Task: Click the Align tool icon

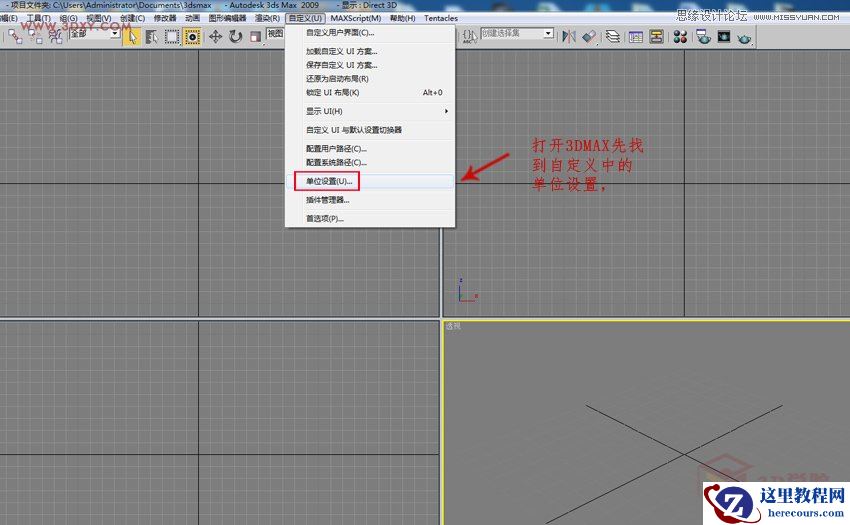Action: (589, 36)
